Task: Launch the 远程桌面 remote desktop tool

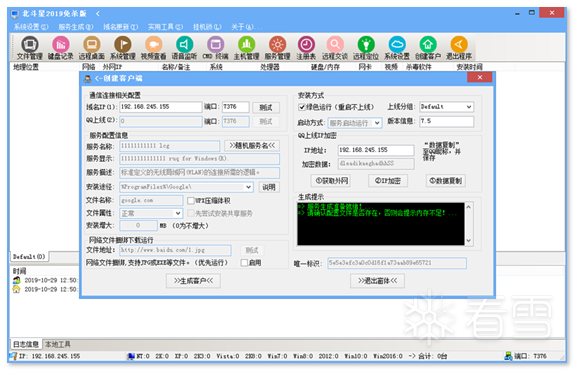Action: [92, 48]
